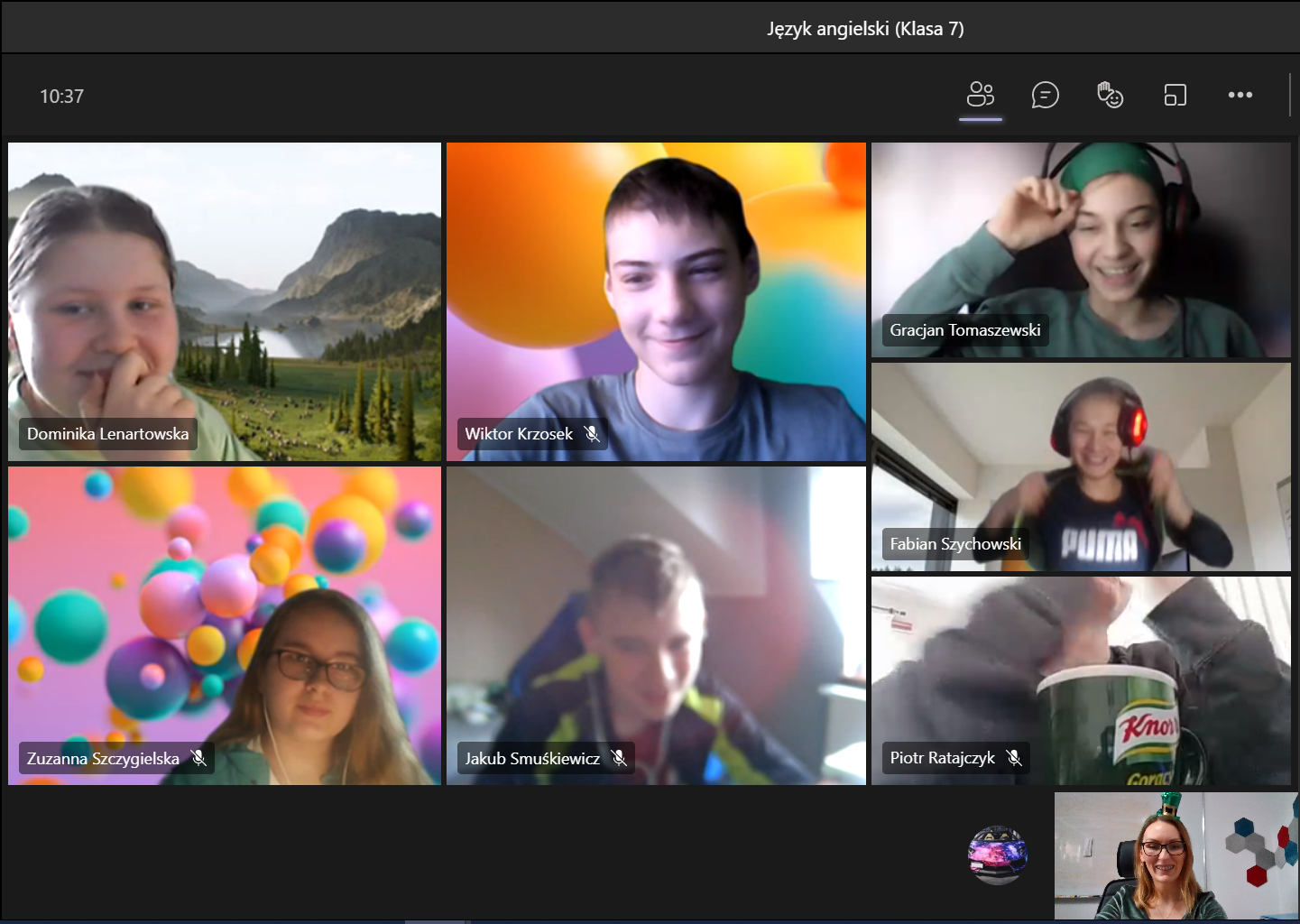
Task: Open the more actions ellipsis menu
Action: [x=1240, y=95]
